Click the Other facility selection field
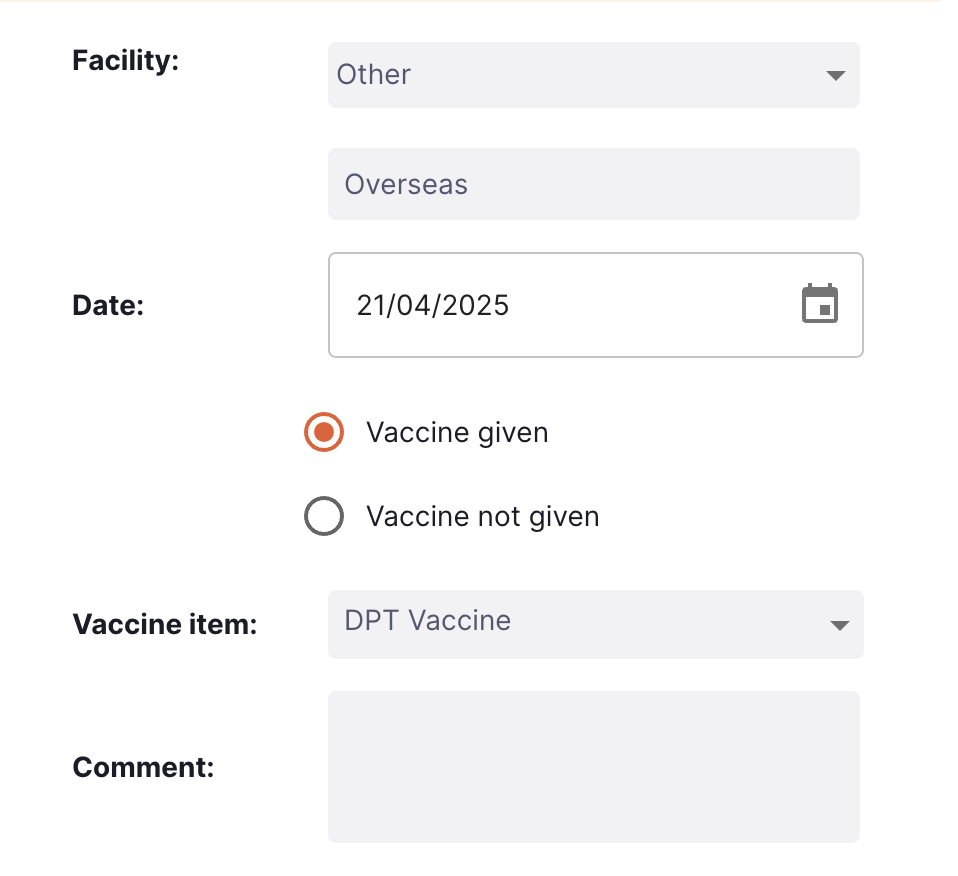Image resolution: width=958 pixels, height=876 pixels. click(x=594, y=74)
